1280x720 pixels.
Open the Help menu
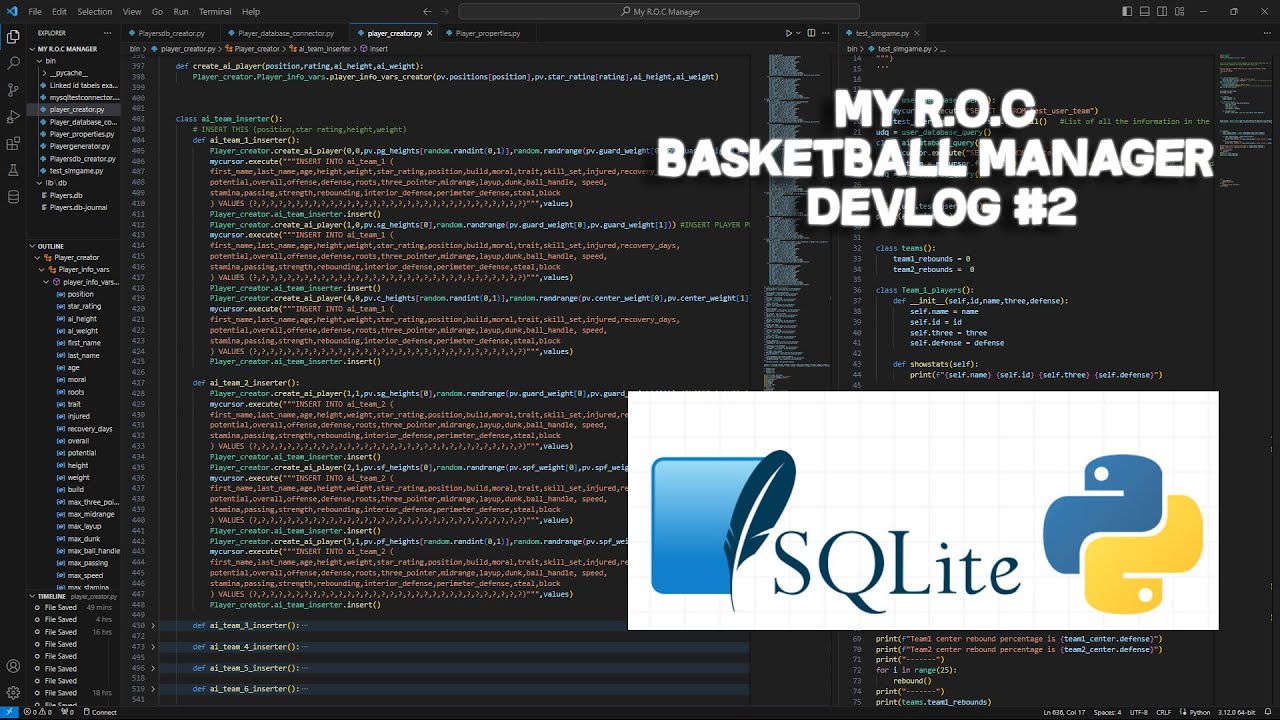point(251,11)
